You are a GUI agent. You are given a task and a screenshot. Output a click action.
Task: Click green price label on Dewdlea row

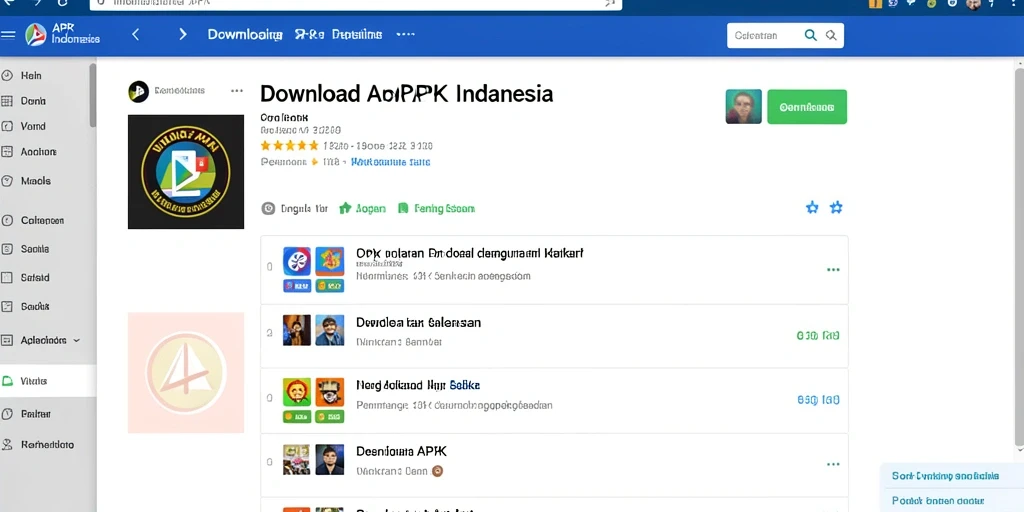coord(818,336)
